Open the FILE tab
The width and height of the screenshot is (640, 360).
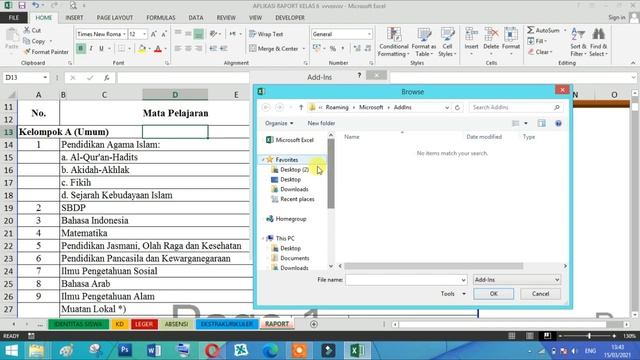pyautogui.click(x=13, y=18)
